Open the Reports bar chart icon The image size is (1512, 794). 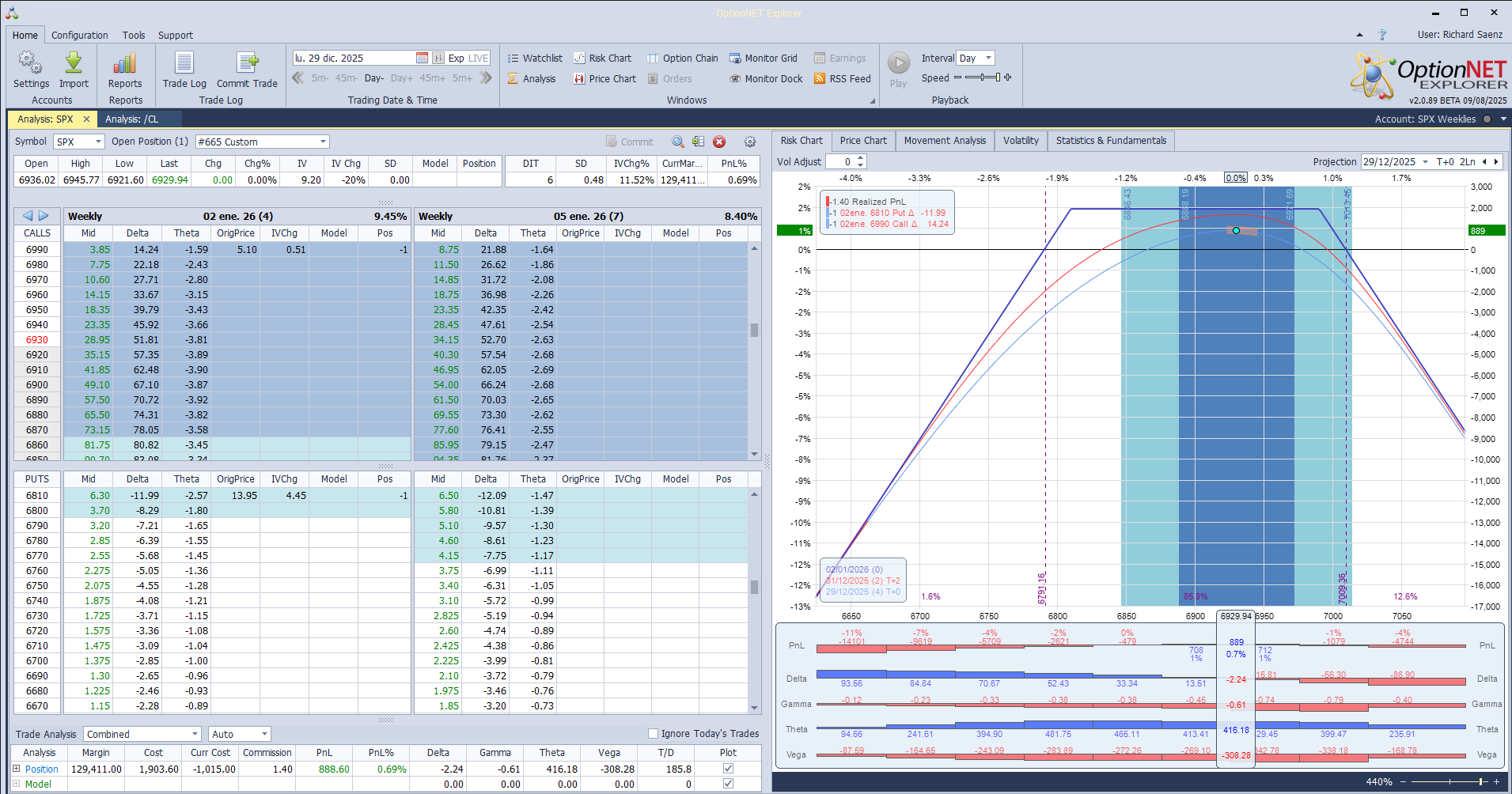(125, 64)
